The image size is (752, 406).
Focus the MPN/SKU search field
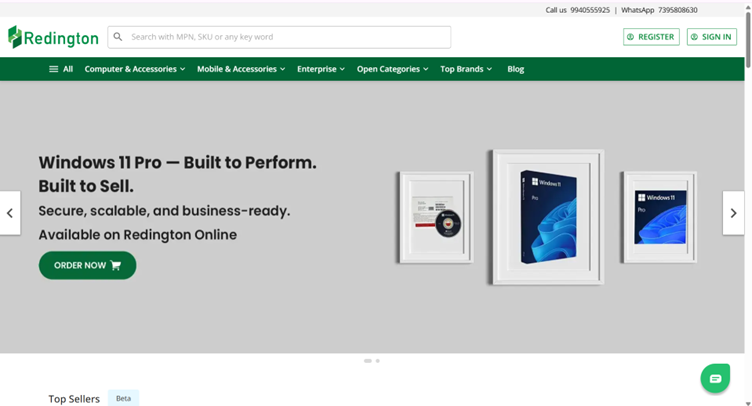(x=279, y=37)
